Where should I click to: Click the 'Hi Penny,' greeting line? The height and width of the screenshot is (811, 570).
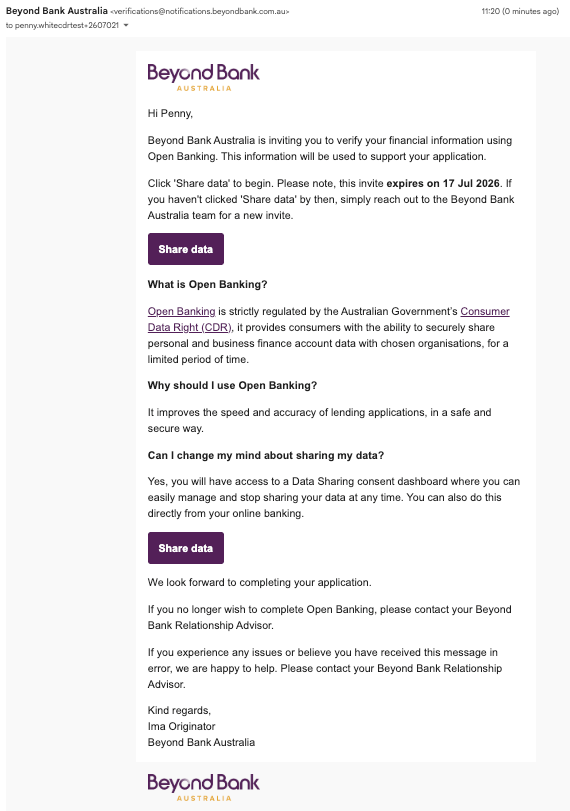coord(170,113)
